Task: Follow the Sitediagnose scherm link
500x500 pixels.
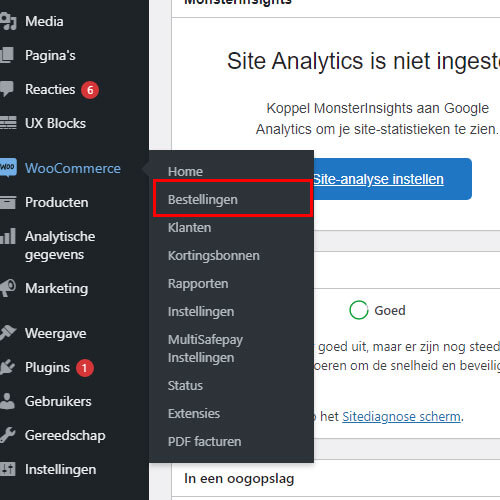Action: (402, 417)
